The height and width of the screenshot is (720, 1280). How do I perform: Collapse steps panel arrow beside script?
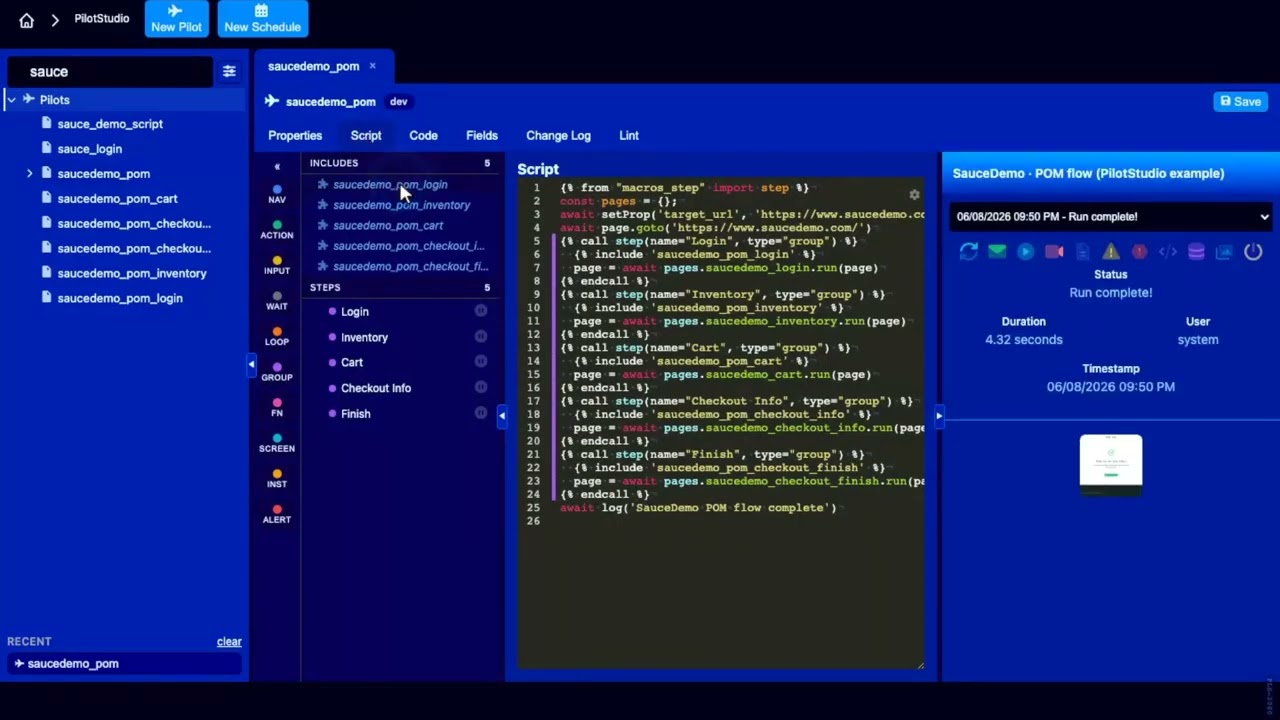502,415
